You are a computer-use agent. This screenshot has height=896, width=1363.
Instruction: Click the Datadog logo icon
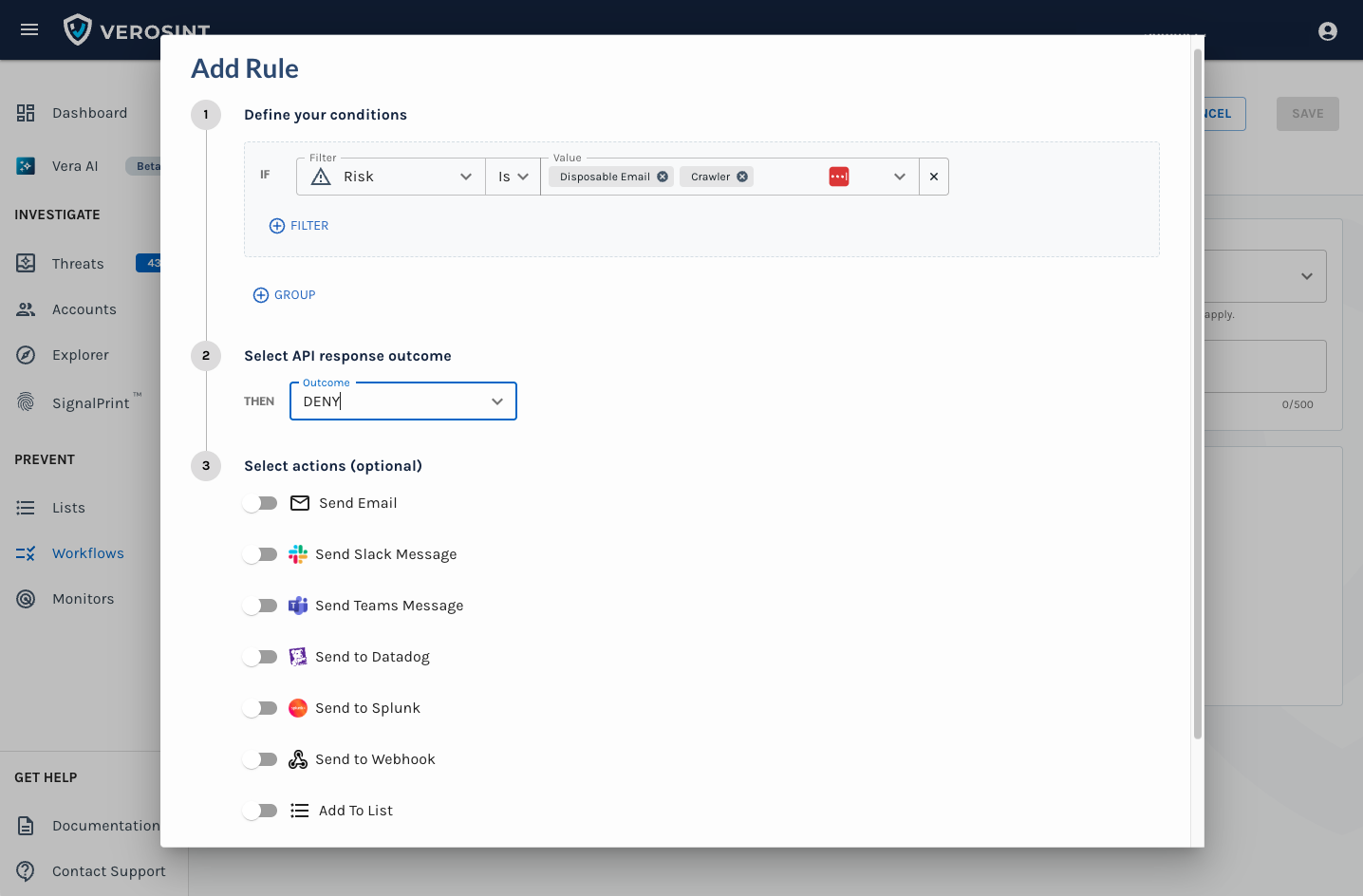click(298, 657)
